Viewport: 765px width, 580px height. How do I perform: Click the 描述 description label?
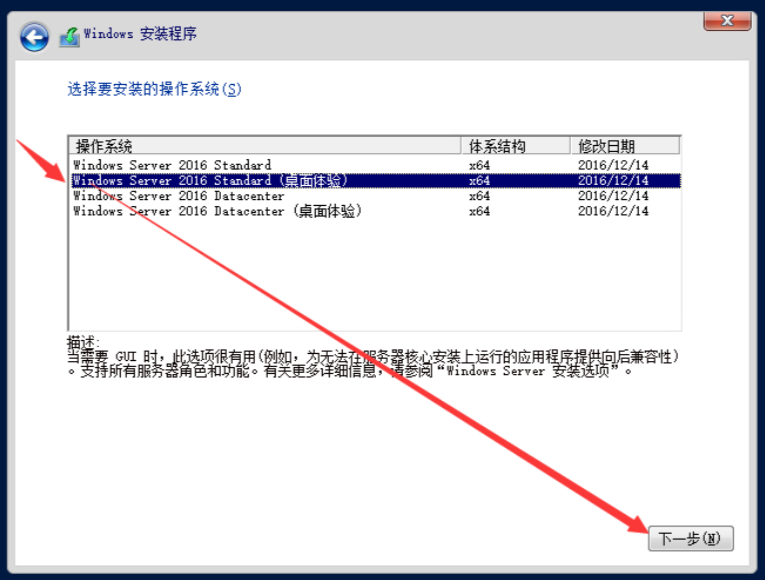[x=83, y=342]
